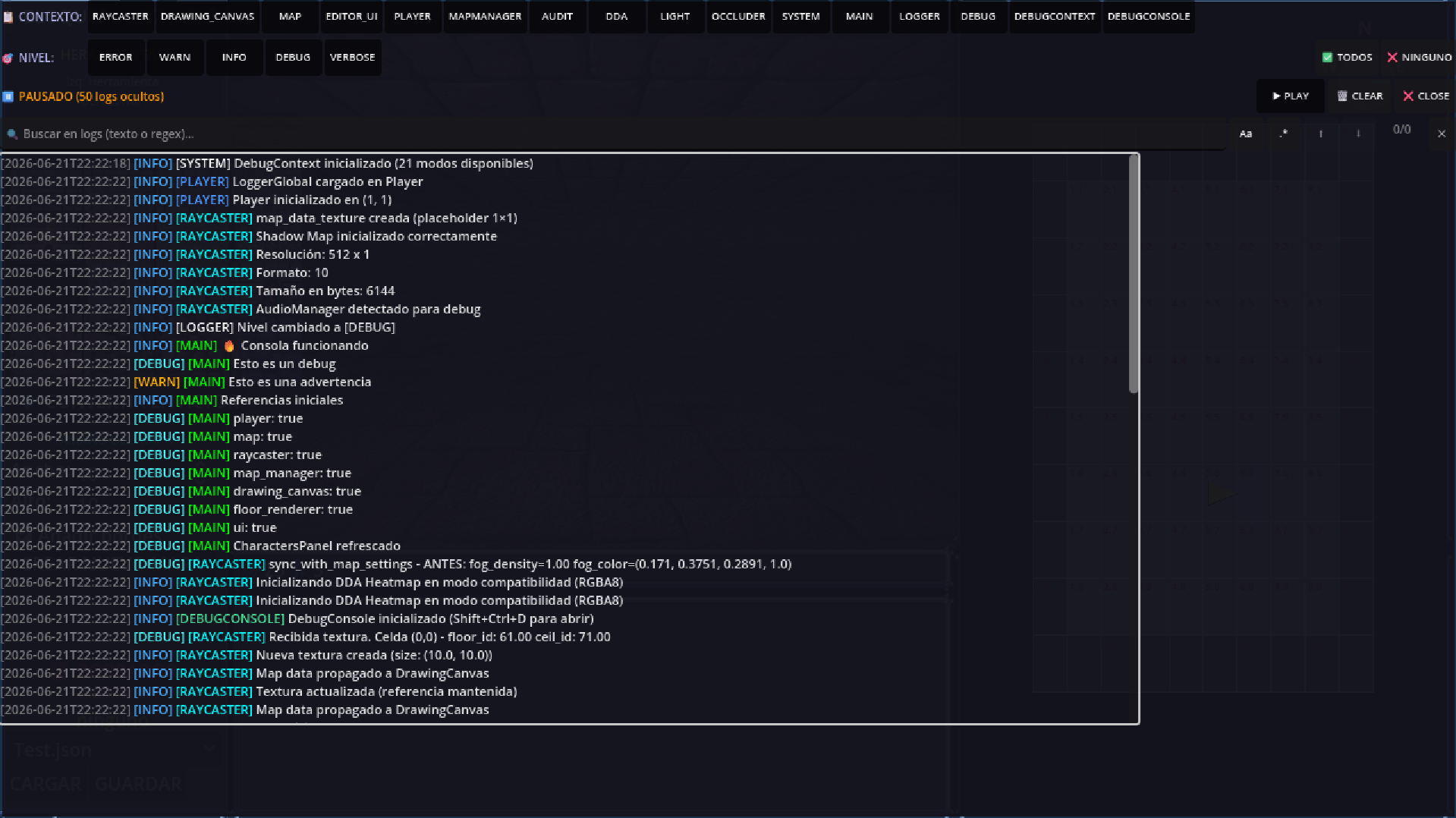Open Test.json dropdown in background editor
The width and height of the screenshot is (1456, 818).
coord(114,750)
